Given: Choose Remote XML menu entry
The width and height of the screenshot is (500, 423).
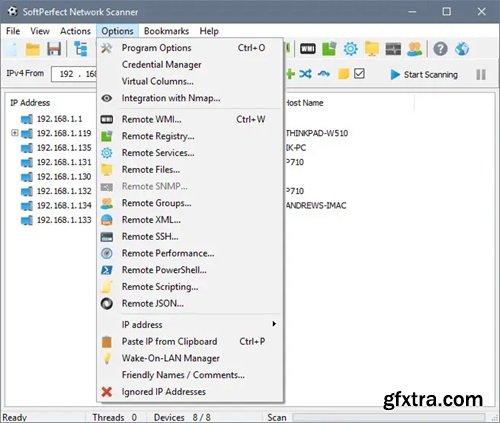Looking at the screenshot, I should click(190, 220).
